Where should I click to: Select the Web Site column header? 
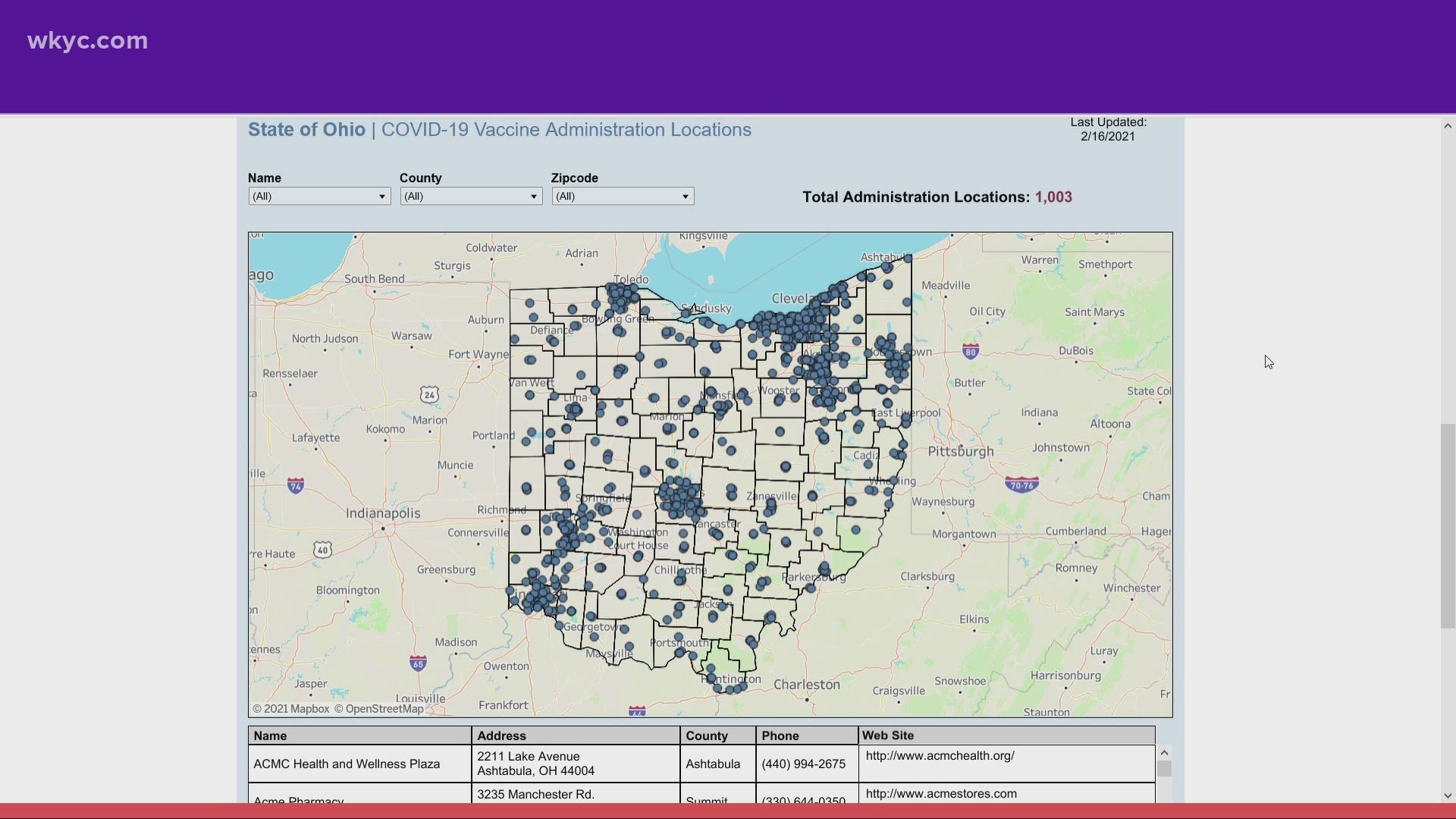[1006, 736]
